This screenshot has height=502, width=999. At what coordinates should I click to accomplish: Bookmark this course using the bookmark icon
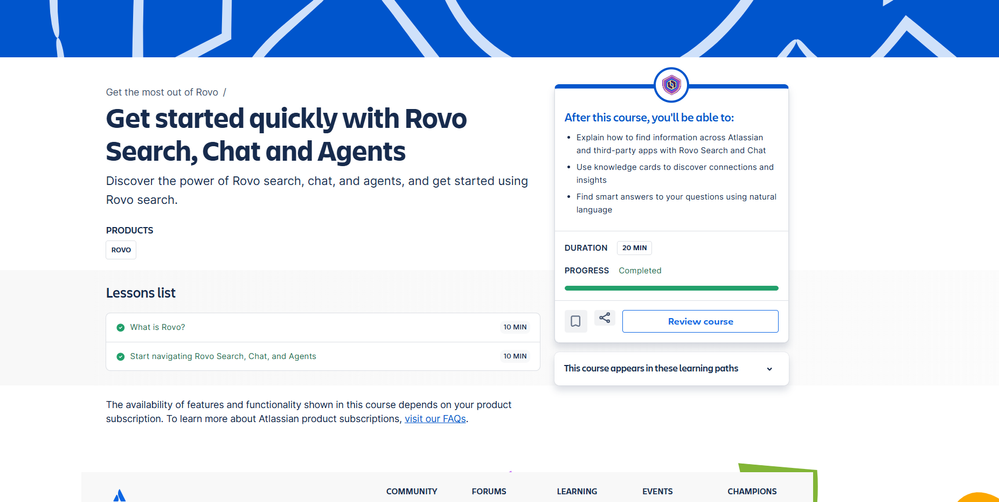pyautogui.click(x=575, y=321)
